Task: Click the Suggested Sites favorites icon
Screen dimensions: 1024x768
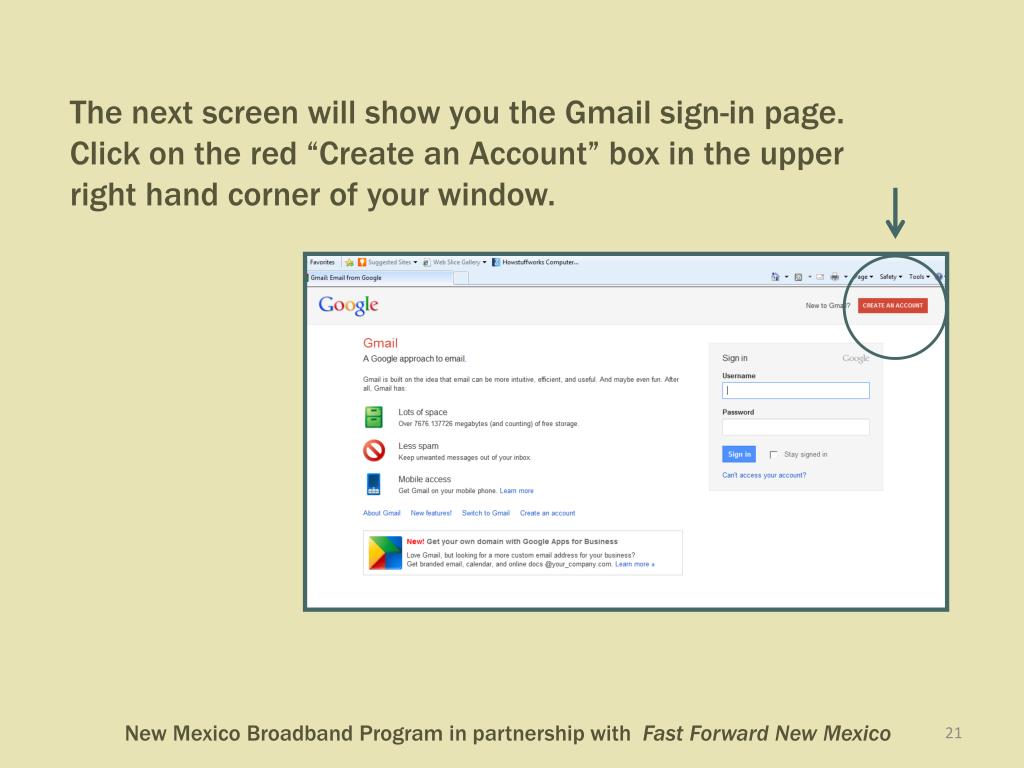Action: [362, 263]
